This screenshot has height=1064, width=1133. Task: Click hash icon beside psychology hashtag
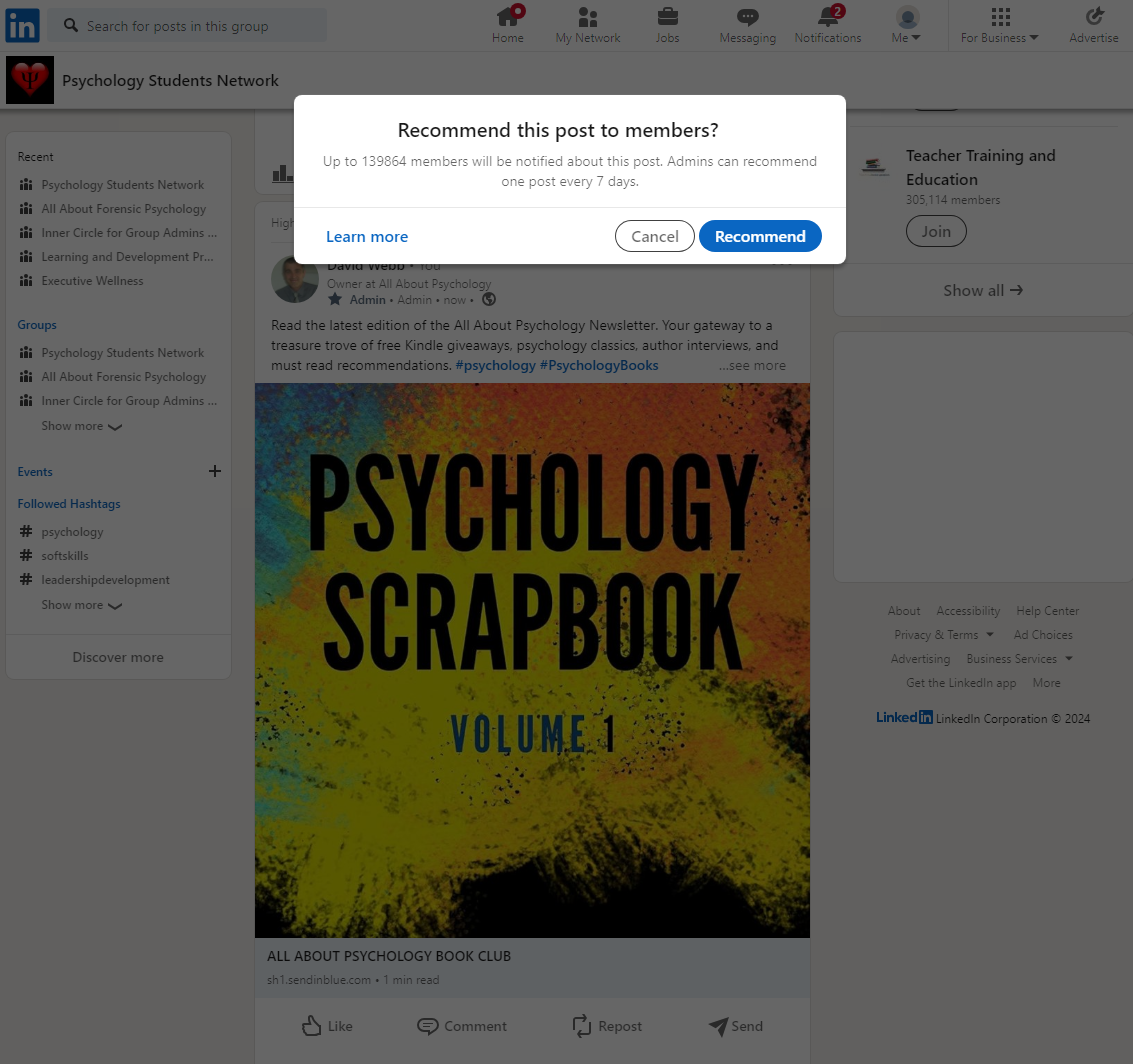click(26, 531)
